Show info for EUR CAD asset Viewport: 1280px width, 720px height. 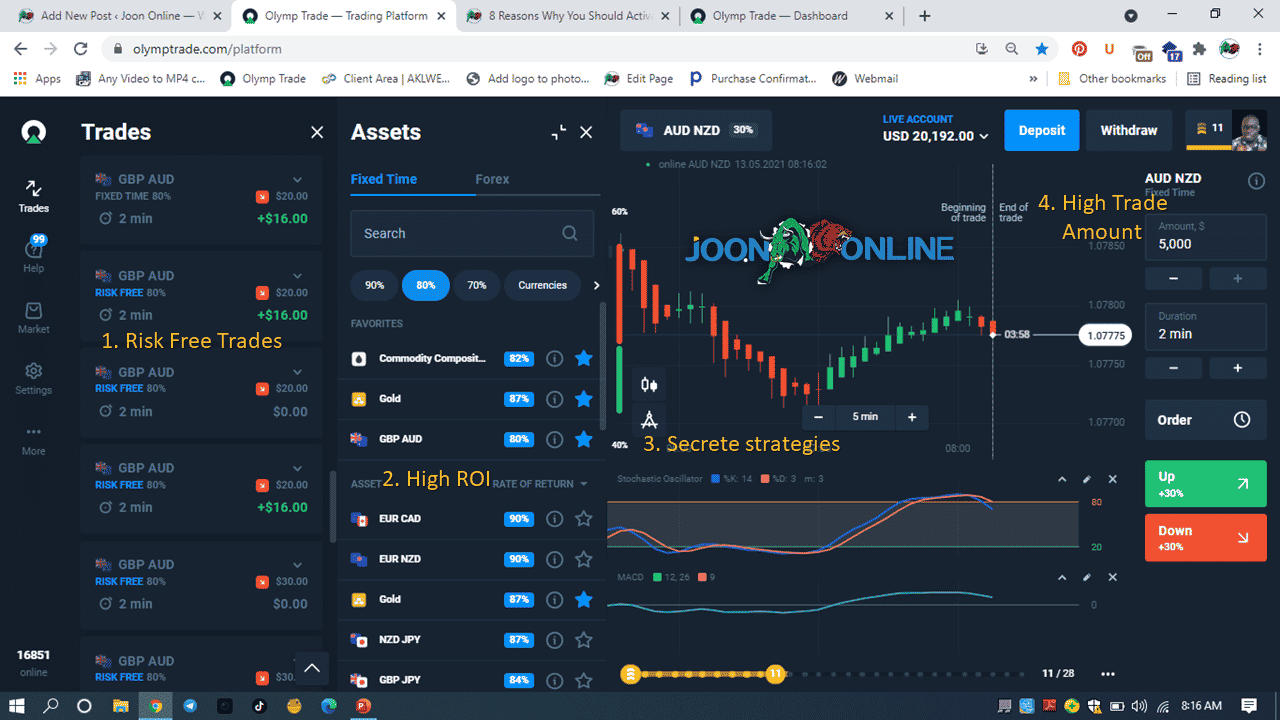[x=554, y=519]
